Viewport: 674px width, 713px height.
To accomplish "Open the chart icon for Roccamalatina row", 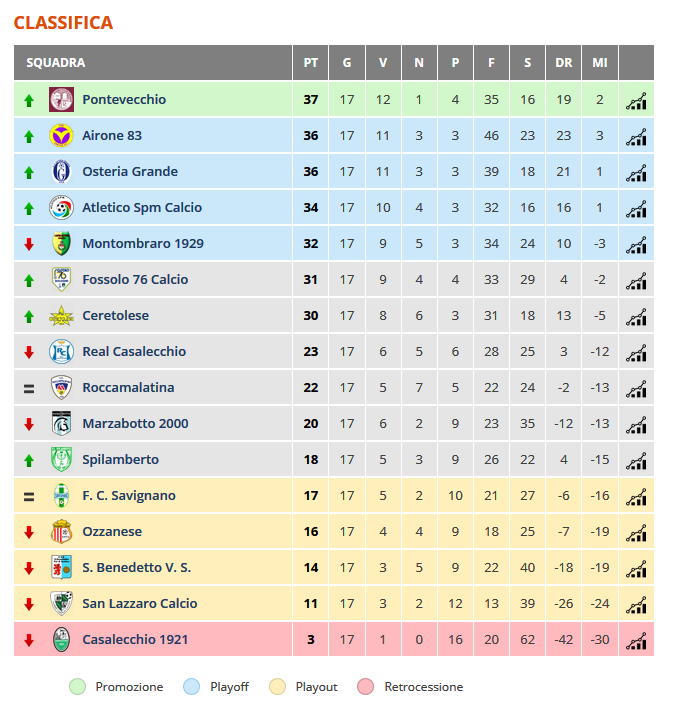I will [636, 389].
